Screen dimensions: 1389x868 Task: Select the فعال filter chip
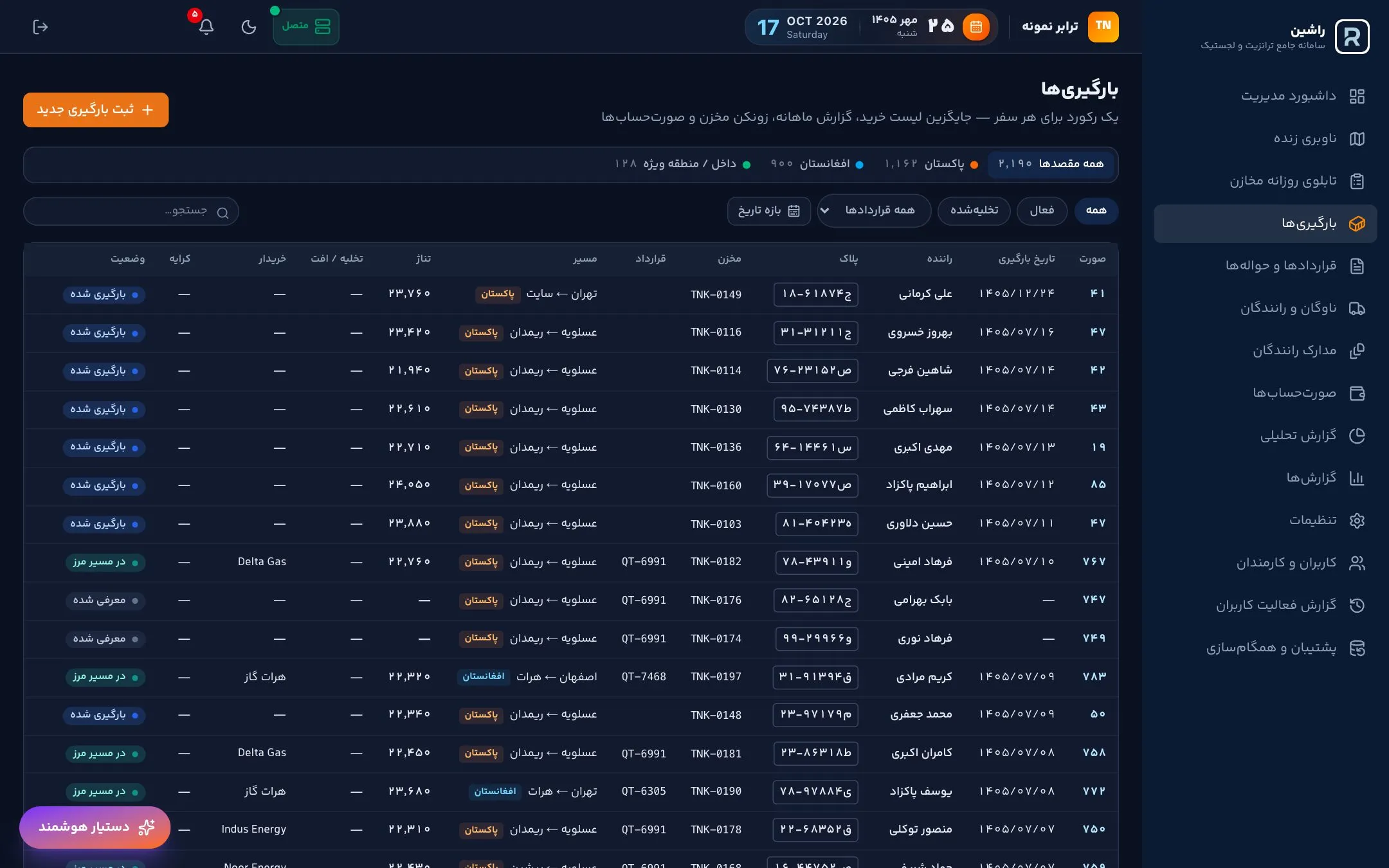[x=1042, y=211]
